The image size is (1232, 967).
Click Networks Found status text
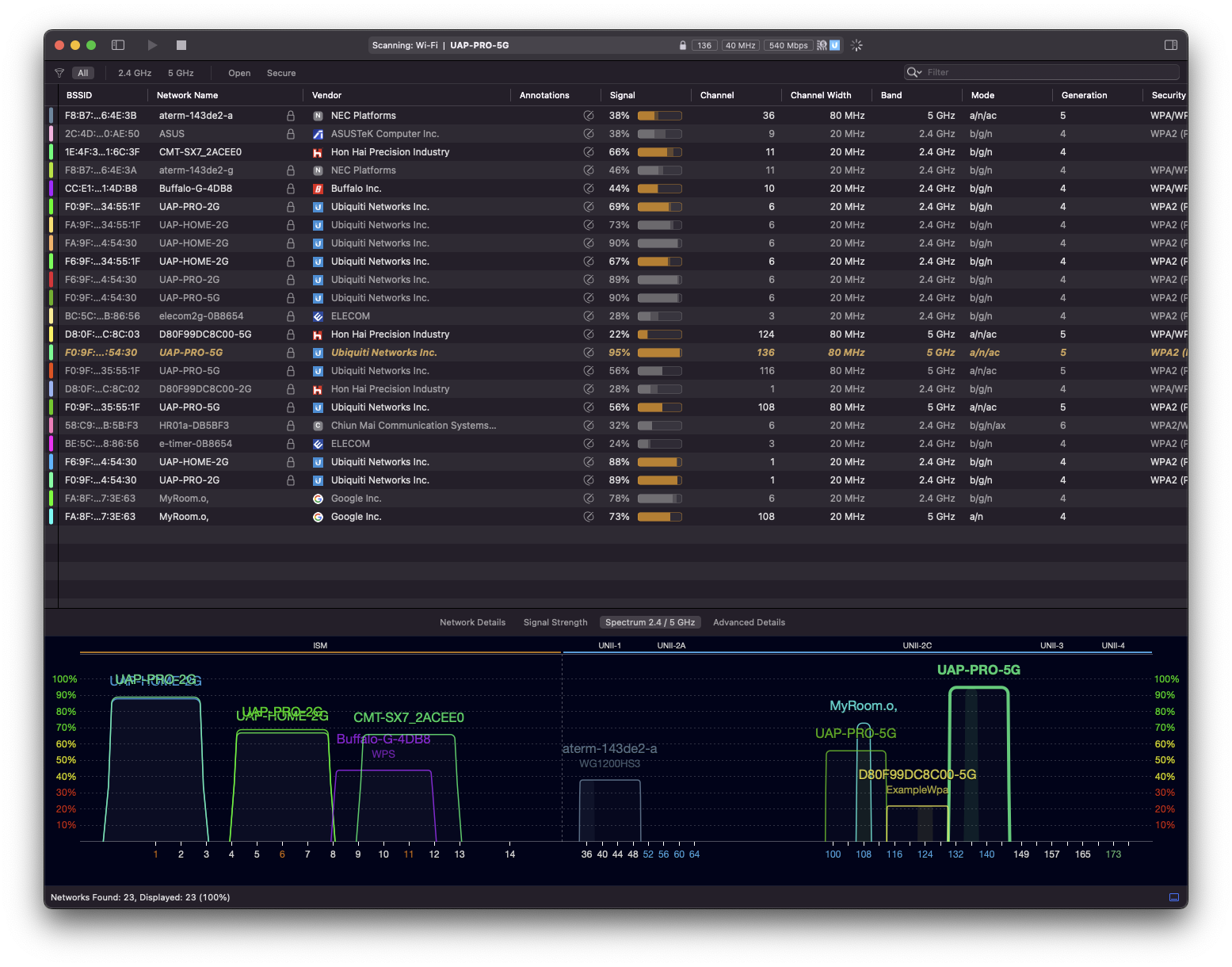[x=140, y=897]
